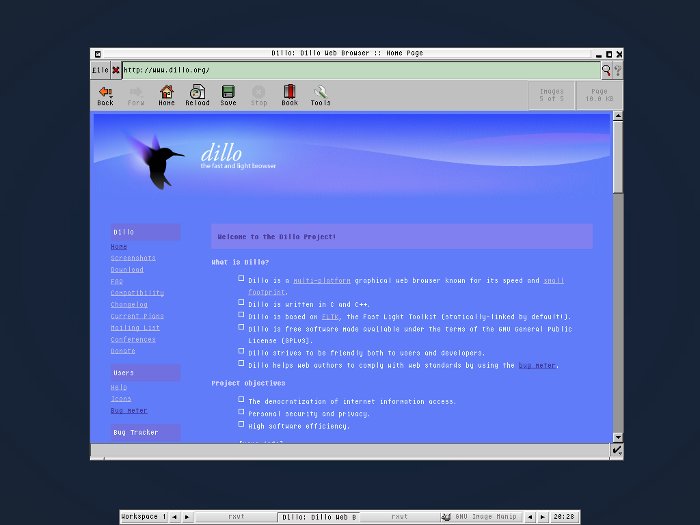Open the Help link under Users
Viewport: 700px width, 525px height.
(119, 387)
